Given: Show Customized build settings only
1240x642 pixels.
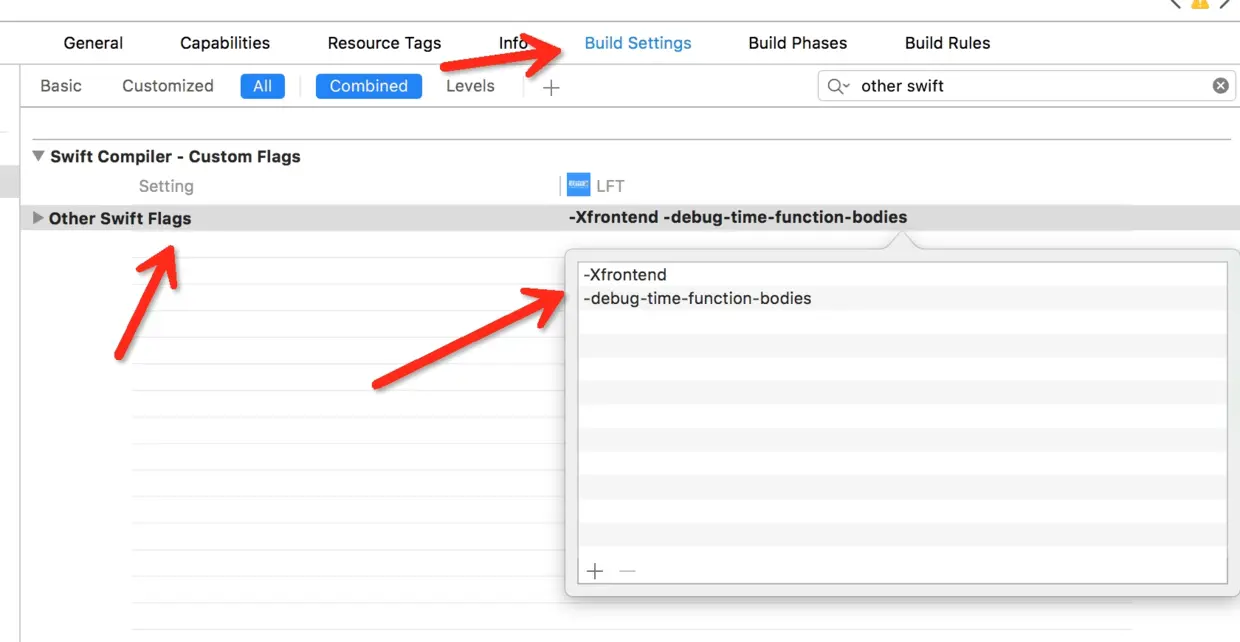Looking at the screenshot, I should [x=168, y=86].
